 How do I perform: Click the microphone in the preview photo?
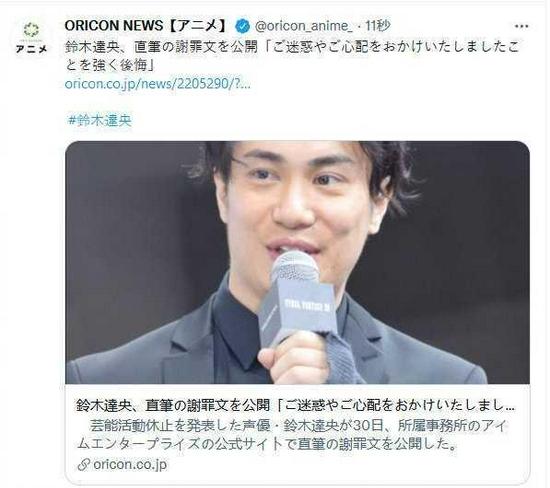point(296,298)
